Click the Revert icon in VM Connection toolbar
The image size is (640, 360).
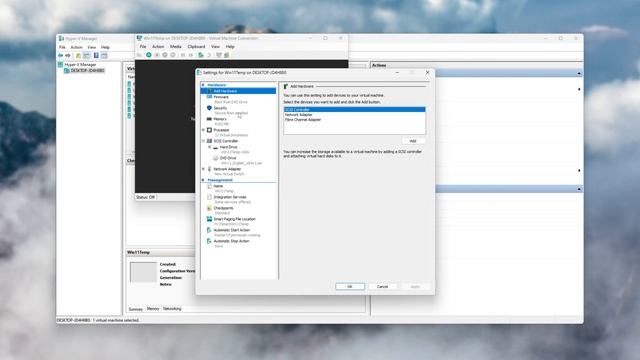tap(209, 55)
